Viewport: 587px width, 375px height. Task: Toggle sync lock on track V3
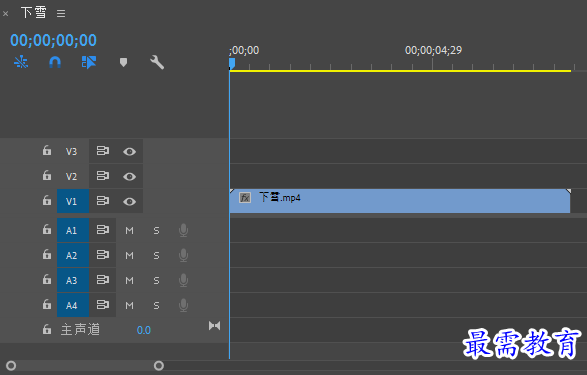pyautogui.click(x=103, y=151)
